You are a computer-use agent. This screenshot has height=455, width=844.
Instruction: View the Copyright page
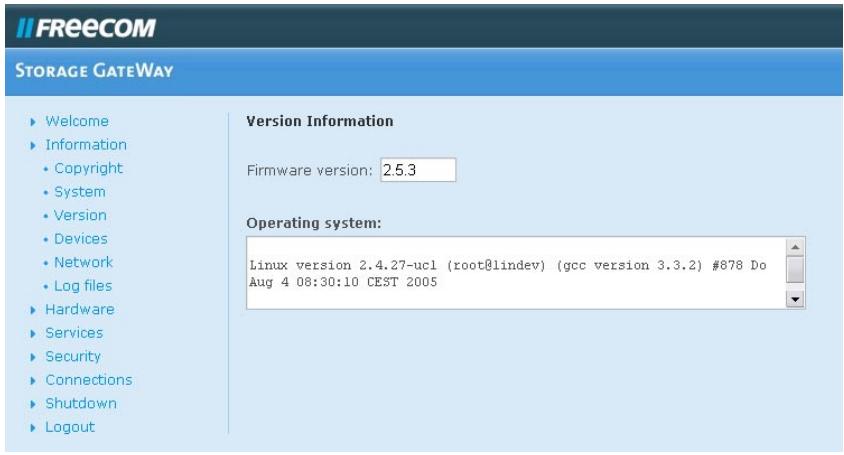(88, 169)
